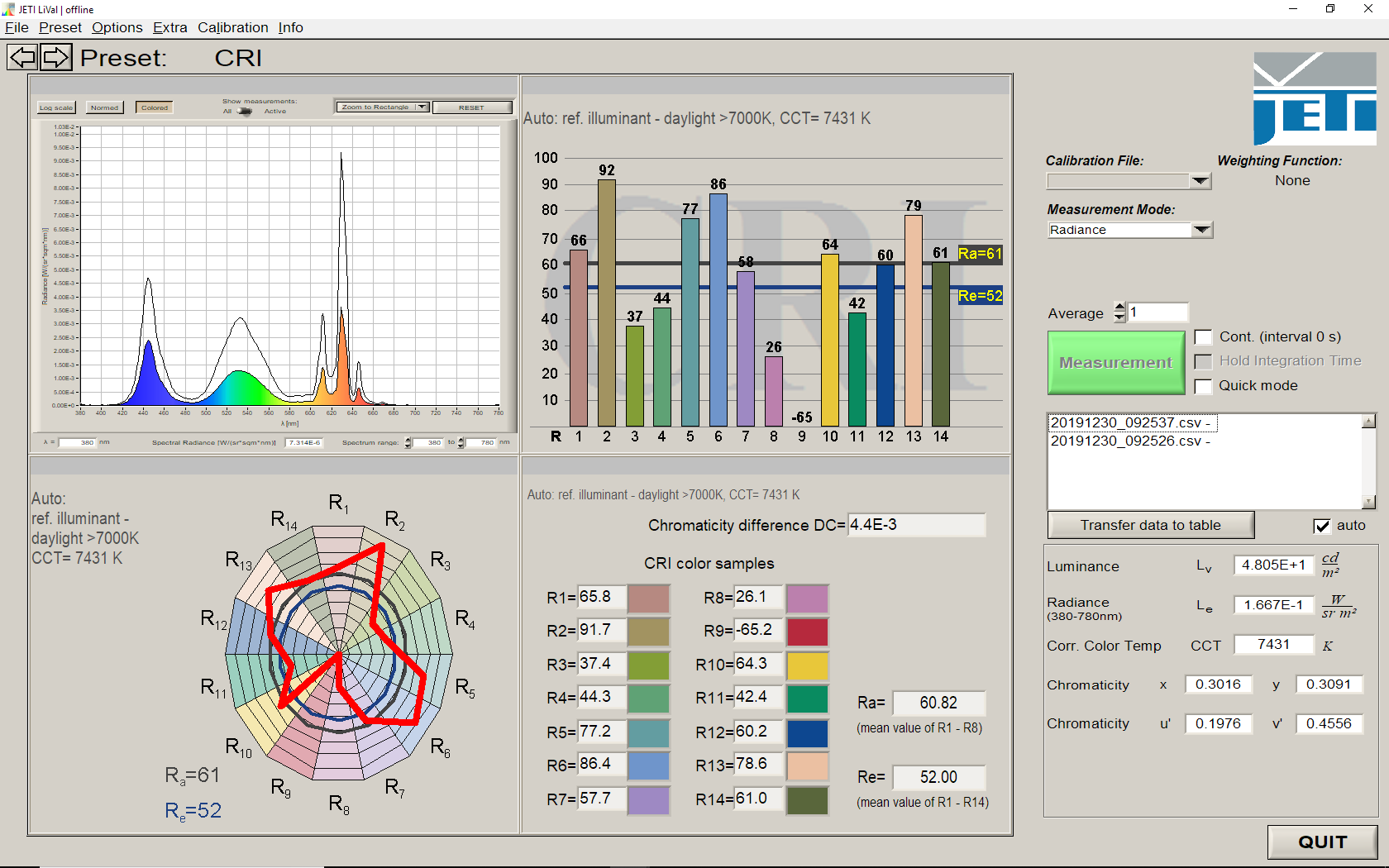Click the Radiance value 1.667E-1
Screen dimensions: 1389x868
tap(1274, 605)
